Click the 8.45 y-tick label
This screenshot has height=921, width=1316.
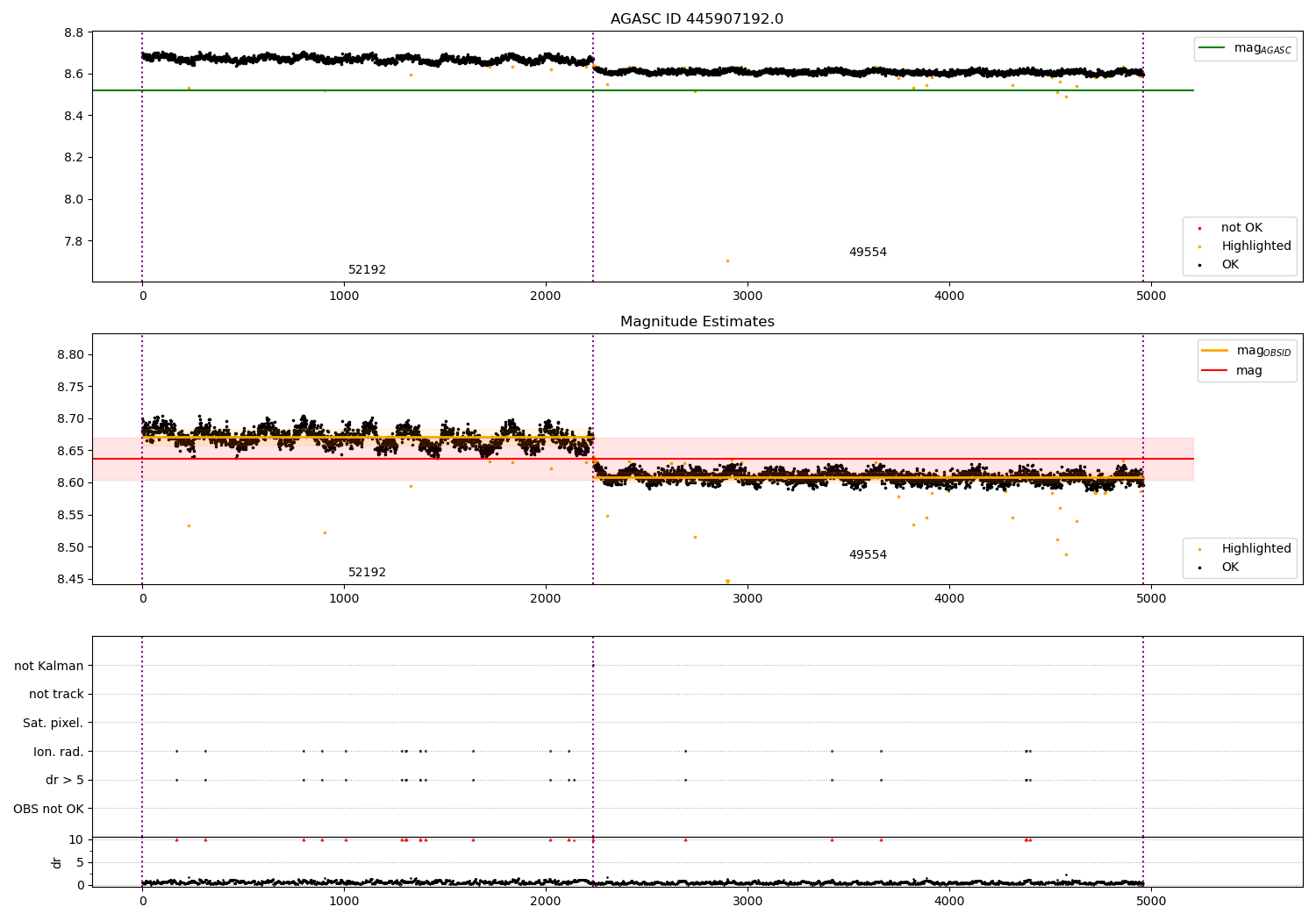tap(71, 580)
